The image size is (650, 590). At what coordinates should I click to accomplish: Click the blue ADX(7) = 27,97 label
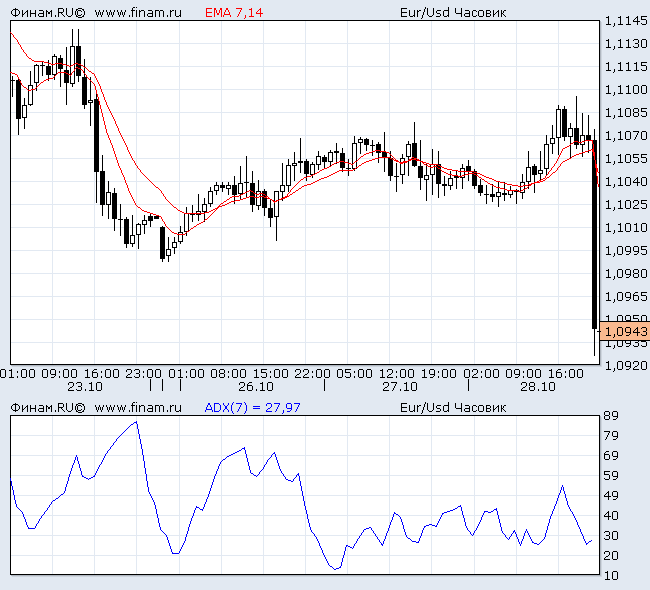(x=252, y=407)
